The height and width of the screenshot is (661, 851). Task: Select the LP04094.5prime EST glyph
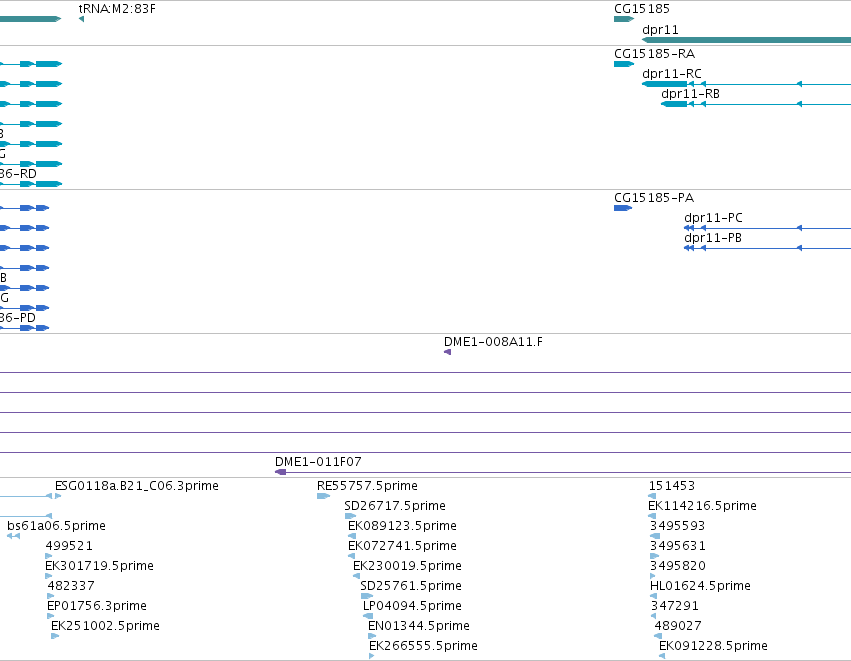point(368,616)
